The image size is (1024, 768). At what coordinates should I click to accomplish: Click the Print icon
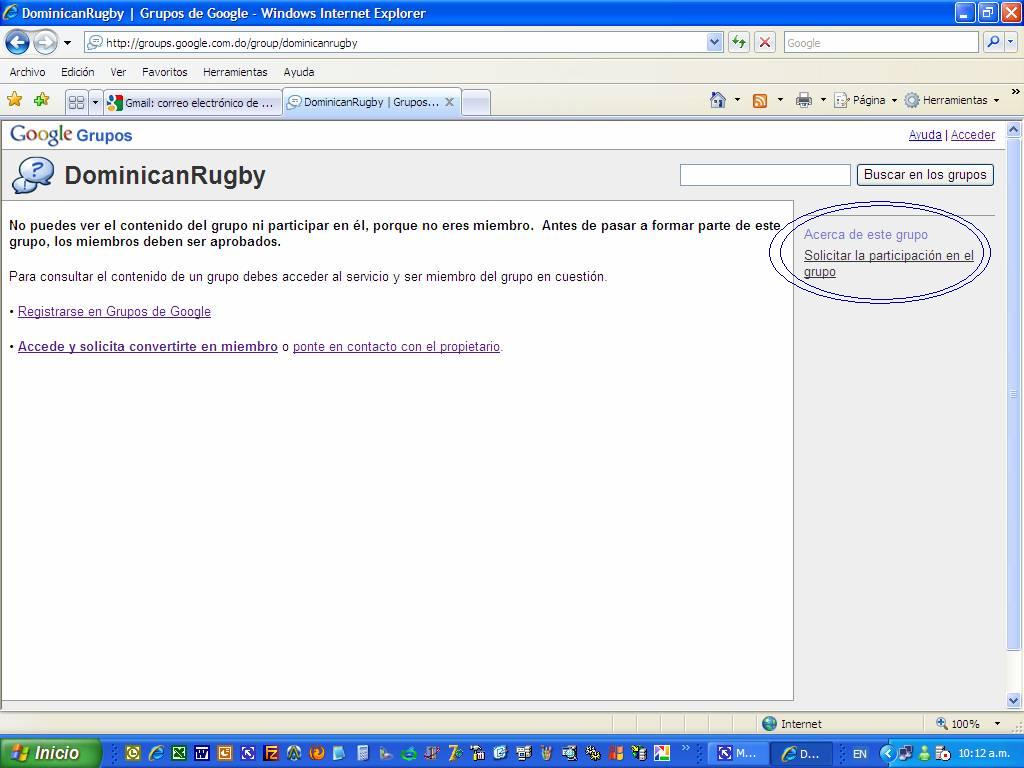click(804, 100)
